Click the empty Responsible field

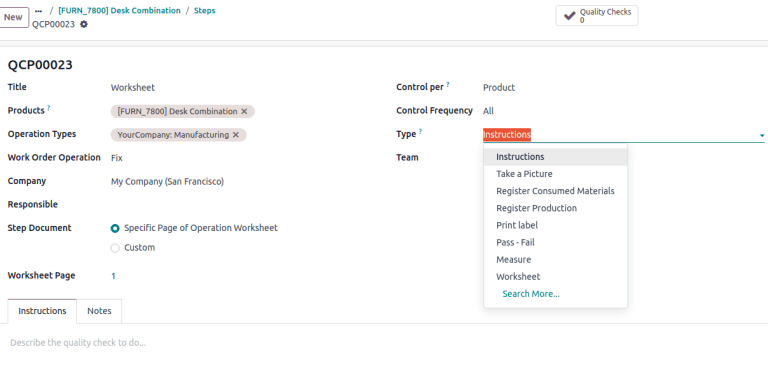point(245,205)
